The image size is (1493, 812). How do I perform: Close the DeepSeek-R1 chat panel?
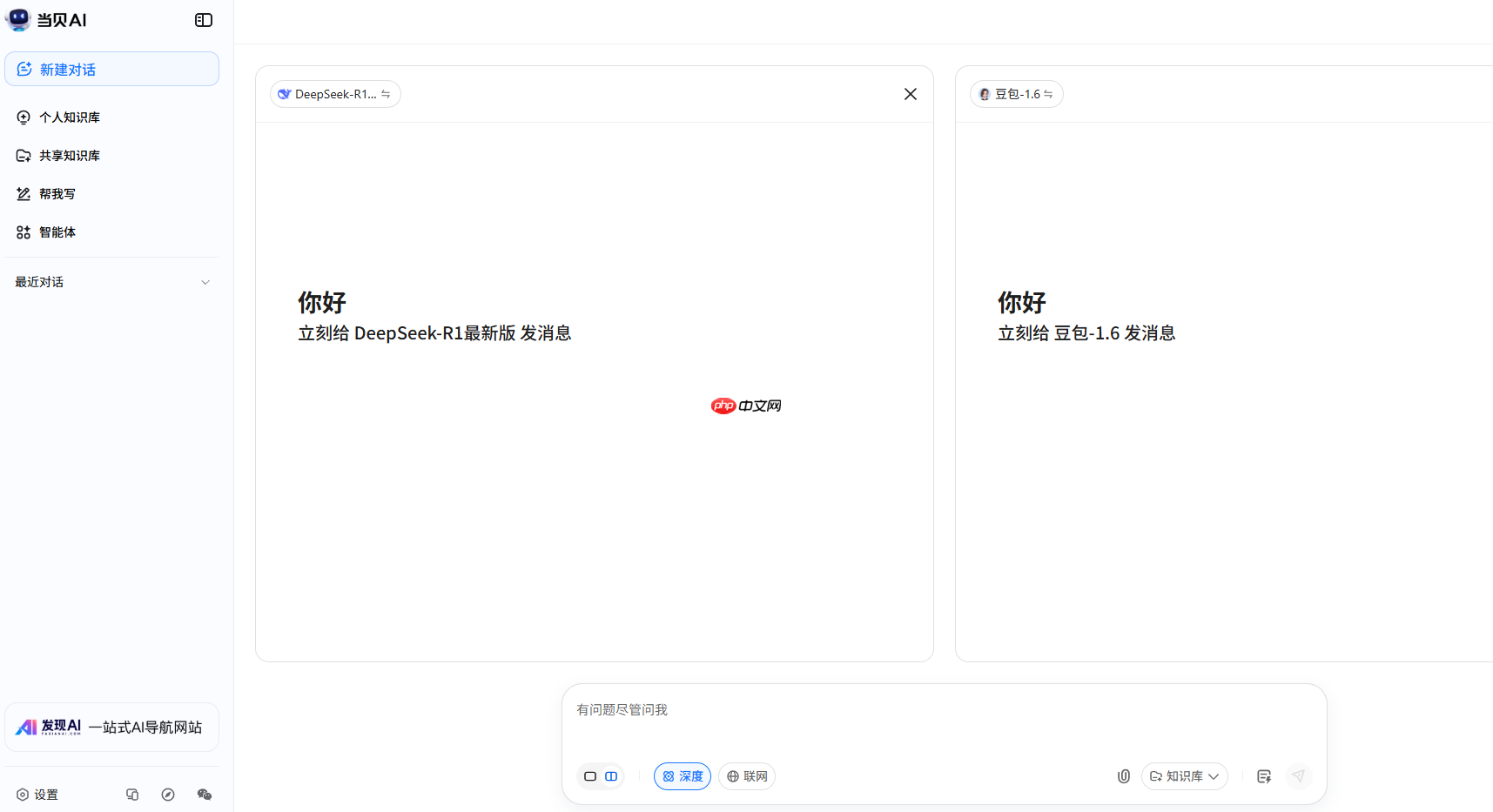point(911,94)
